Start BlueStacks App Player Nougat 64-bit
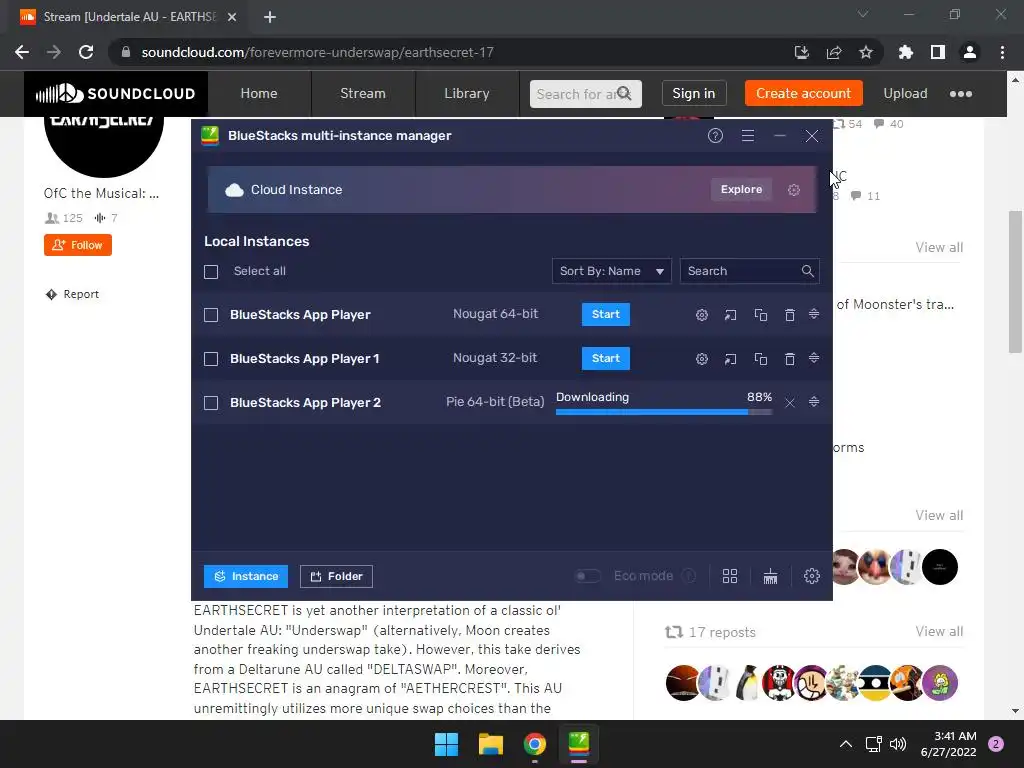 [606, 314]
